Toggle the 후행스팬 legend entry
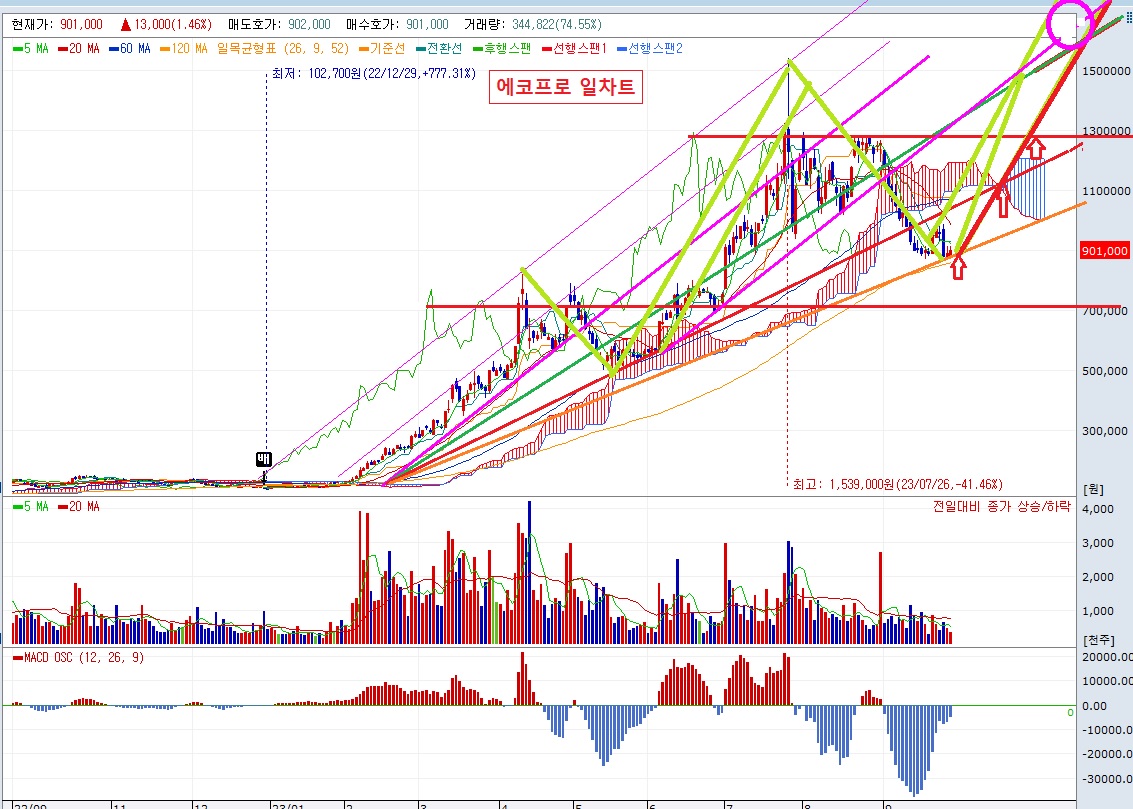The height and width of the screenshot is (809, 1133). (503, 48)
